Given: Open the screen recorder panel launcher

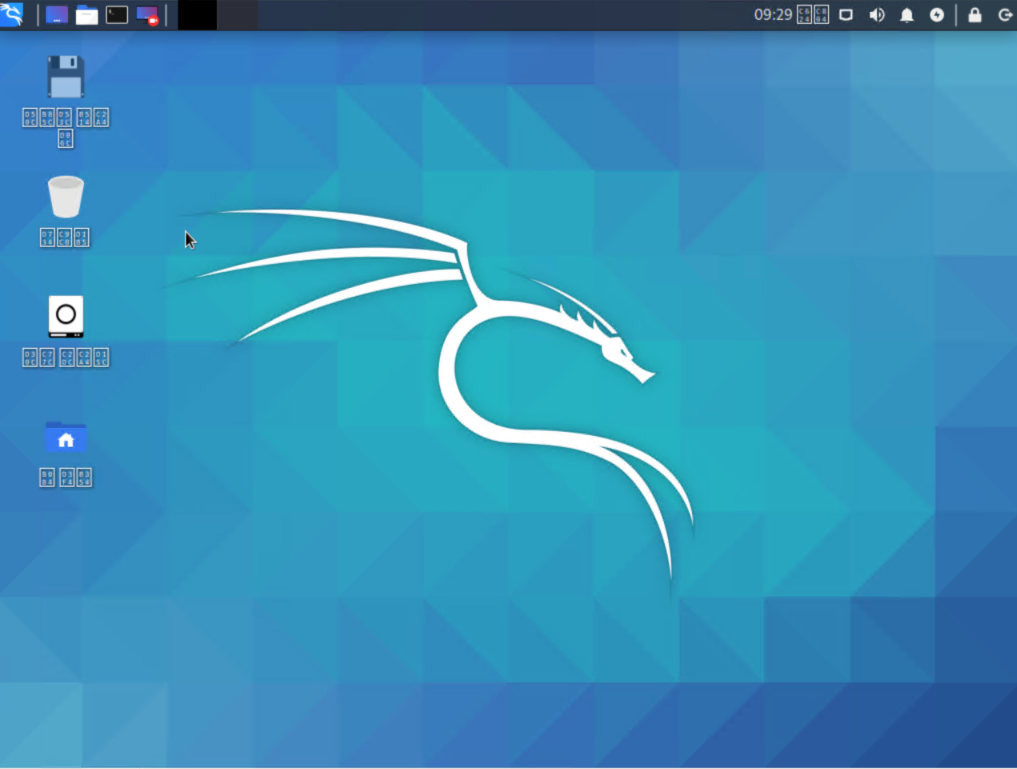Looking at the screenshot, I should click(148, 15).
